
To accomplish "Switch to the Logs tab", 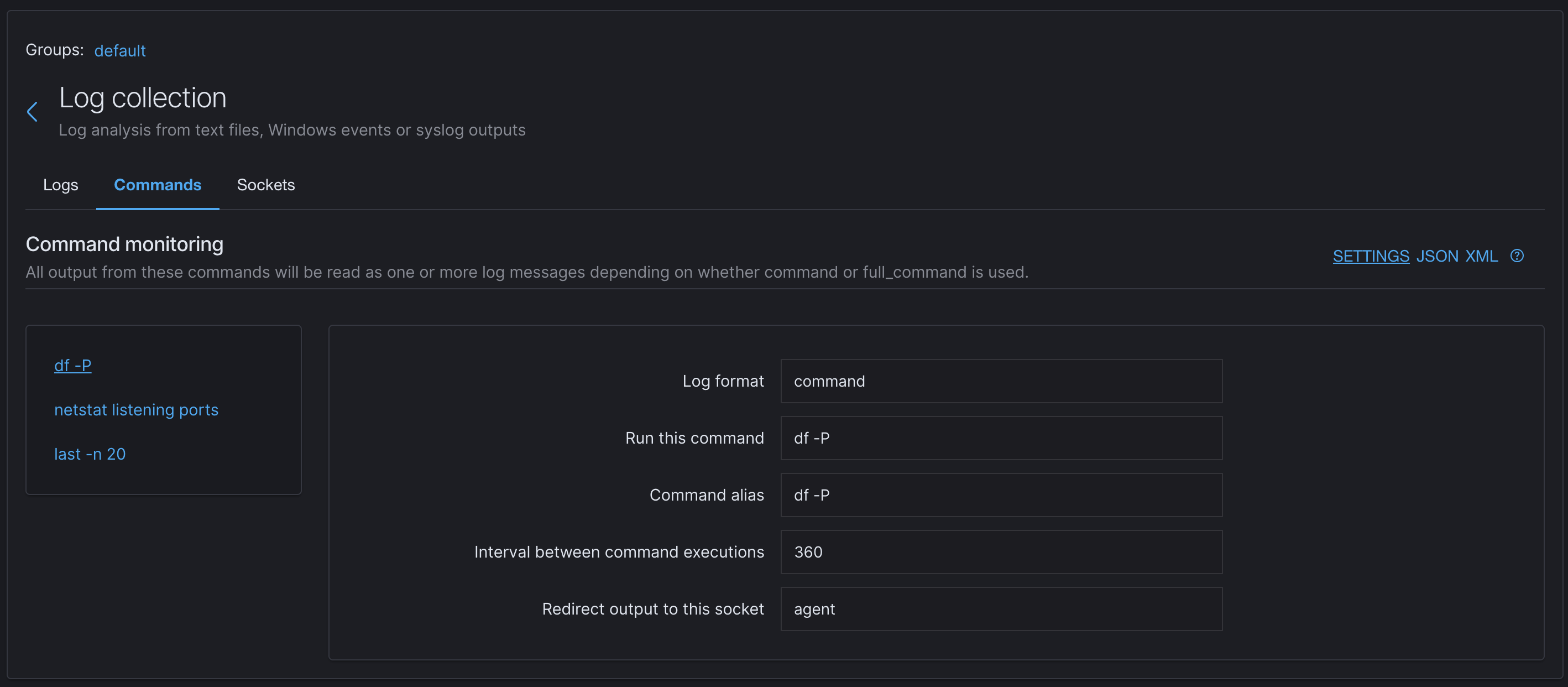I will 60,185.
